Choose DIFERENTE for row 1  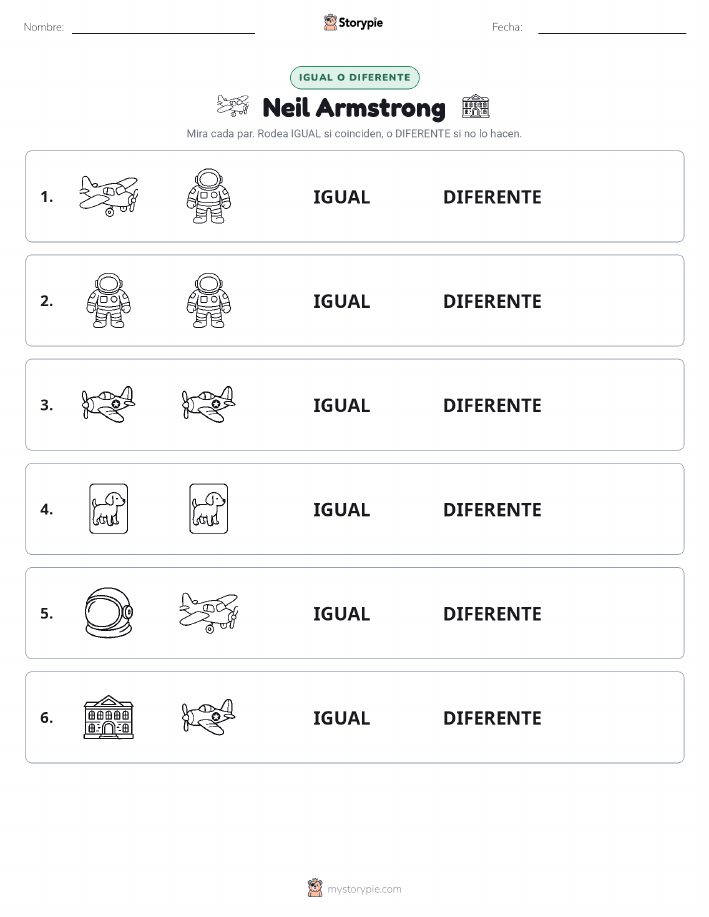tap(492, 197)
